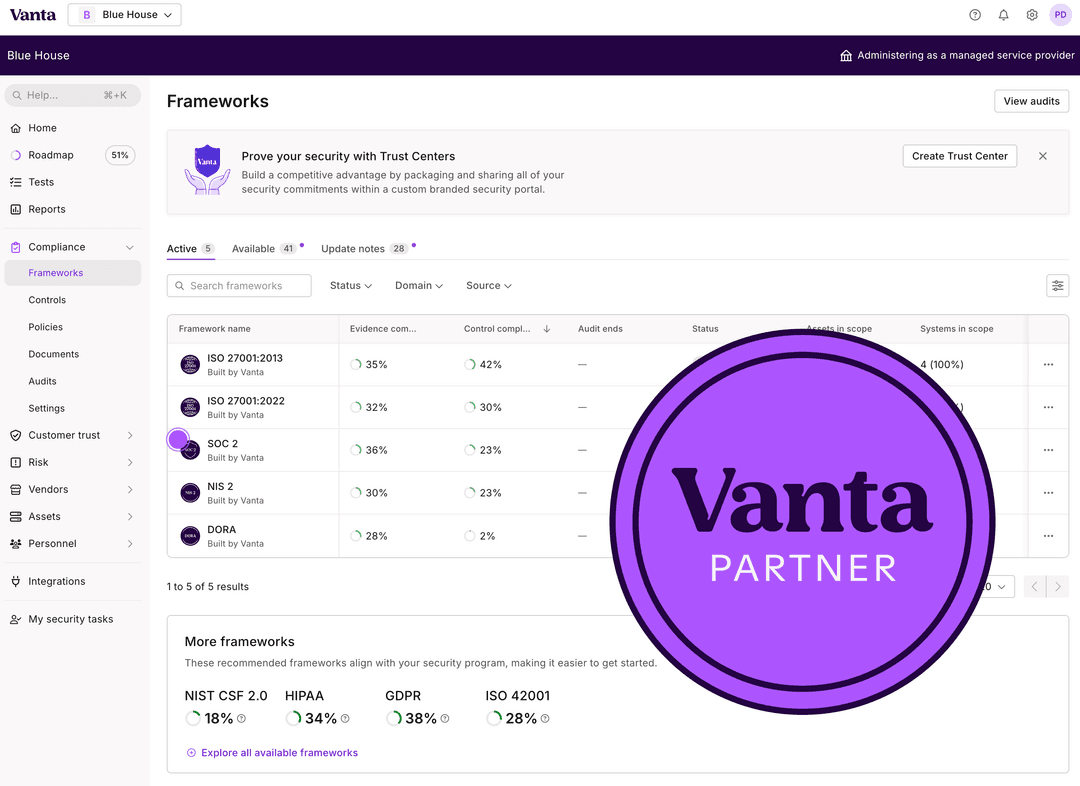Open Reports in sidebar

click(x=47, y=209)
